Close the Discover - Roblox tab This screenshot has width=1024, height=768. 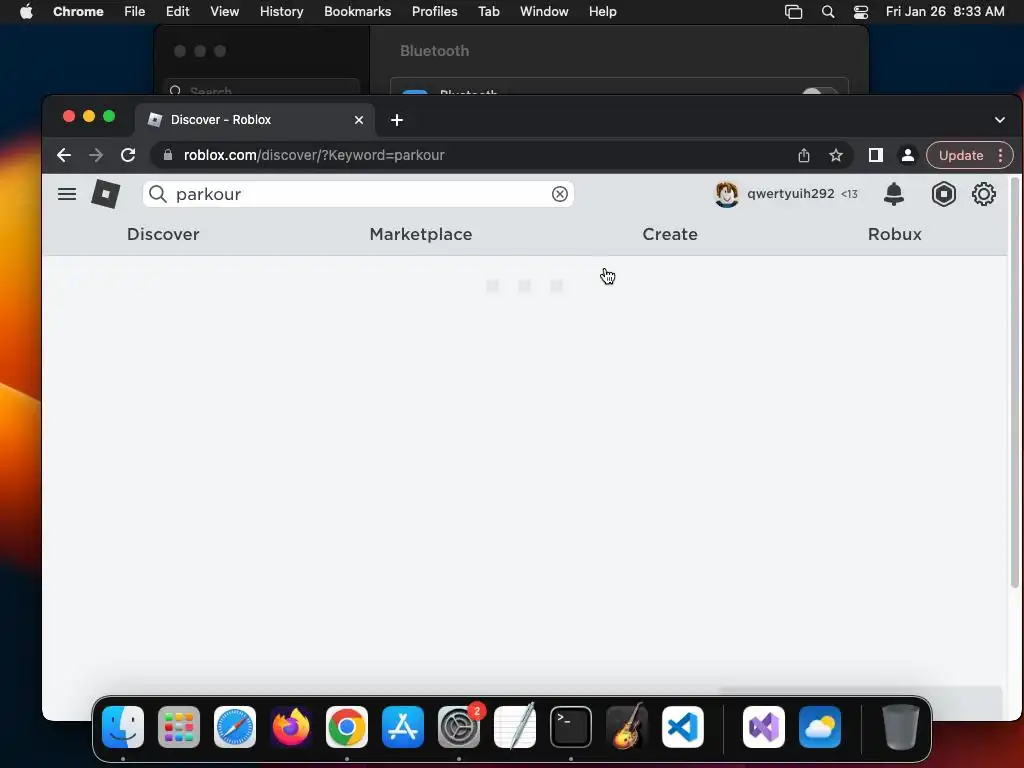coord(359,120)
